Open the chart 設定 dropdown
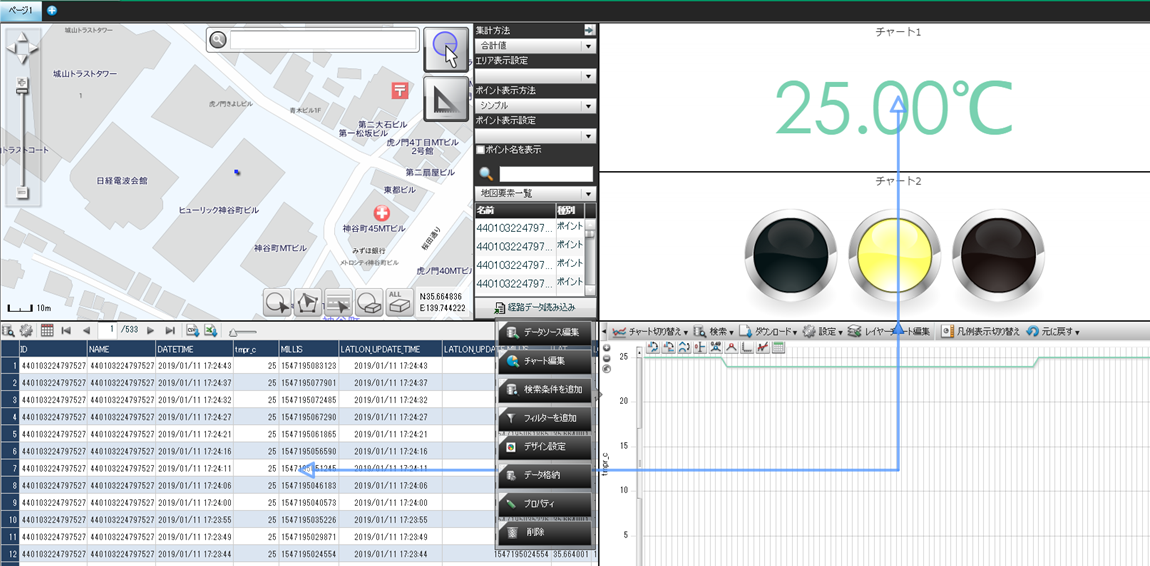This screenshot has width=1150, height=566. pyautogui.click(x=822, y=331)
